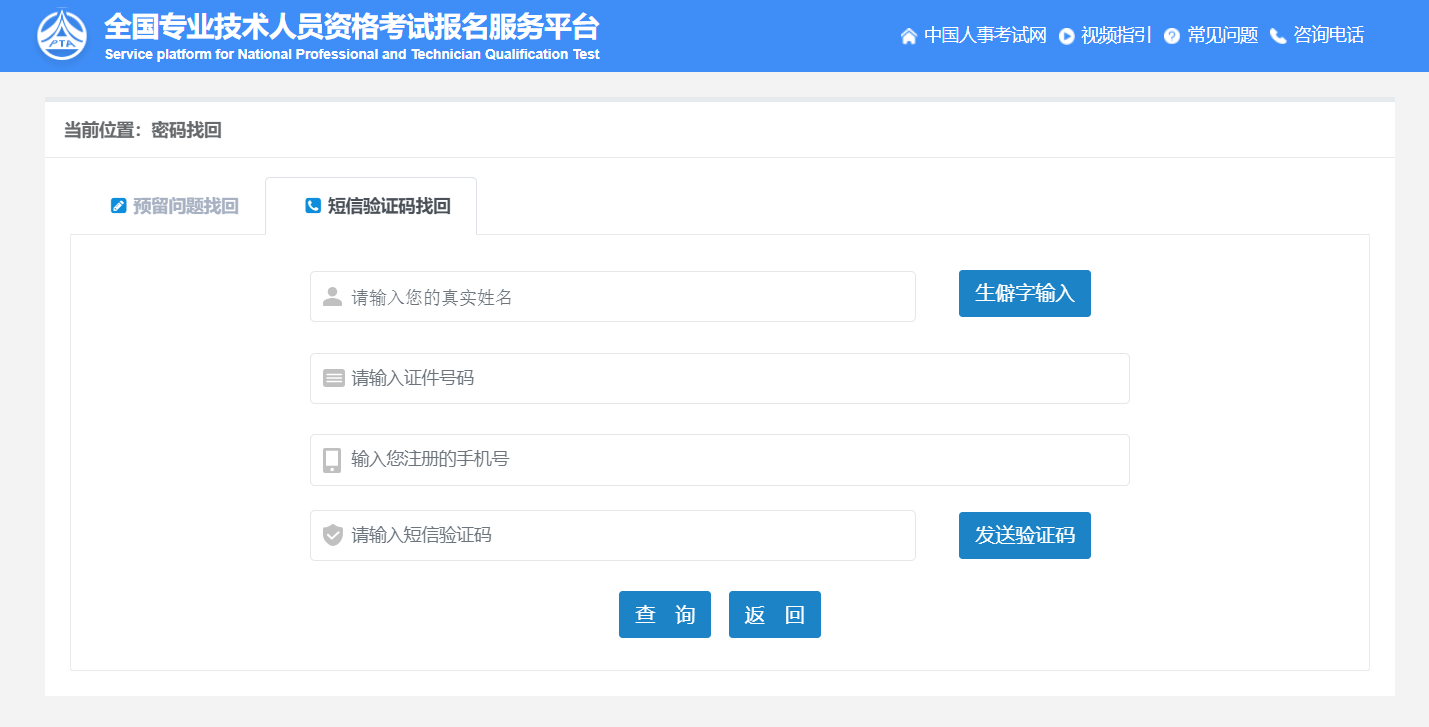Submit the form with 查询 button
The width and height of the screenshot is (1429, 727).
point(664,614)
